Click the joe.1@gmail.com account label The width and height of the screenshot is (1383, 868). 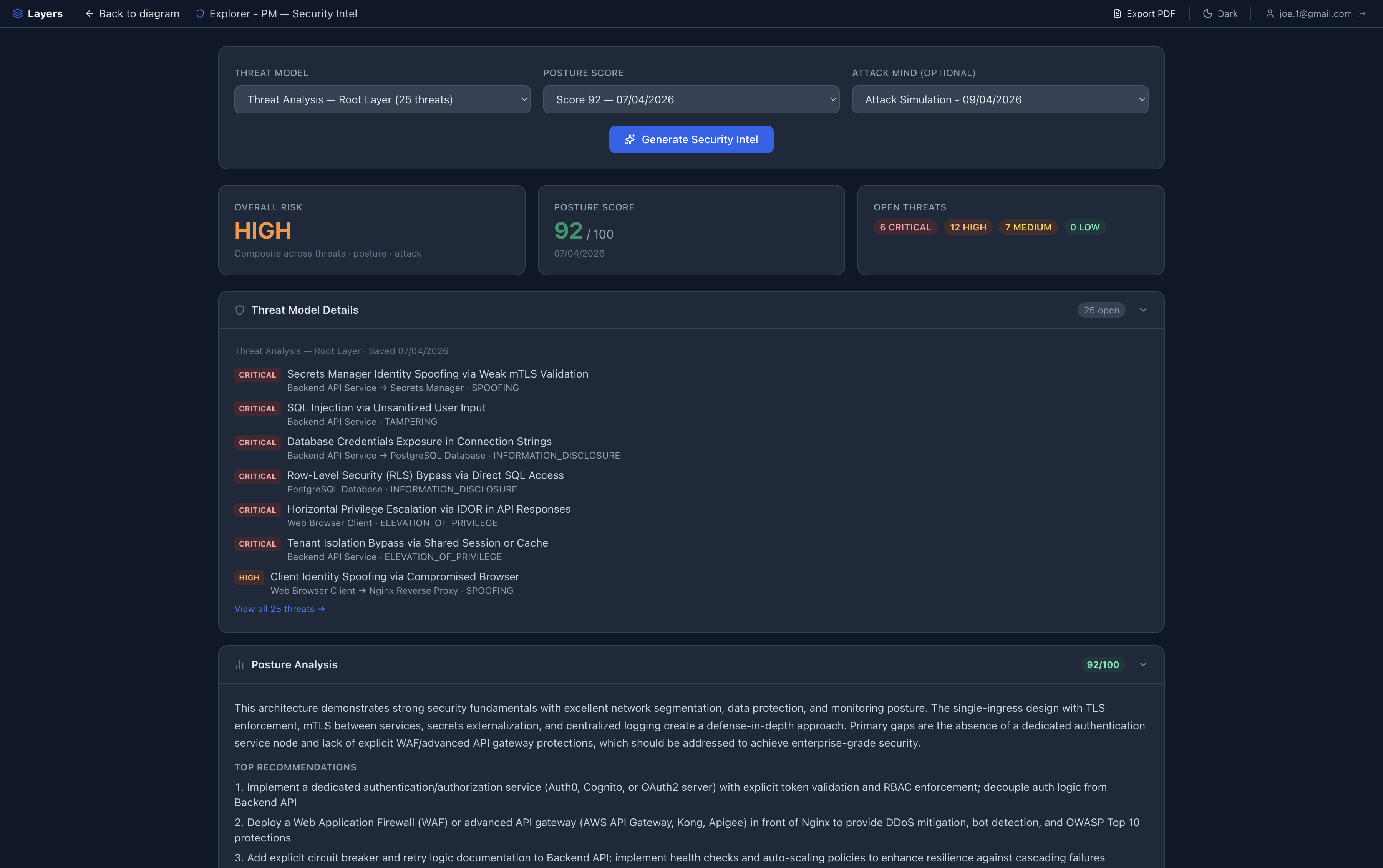coord(1315,13)
